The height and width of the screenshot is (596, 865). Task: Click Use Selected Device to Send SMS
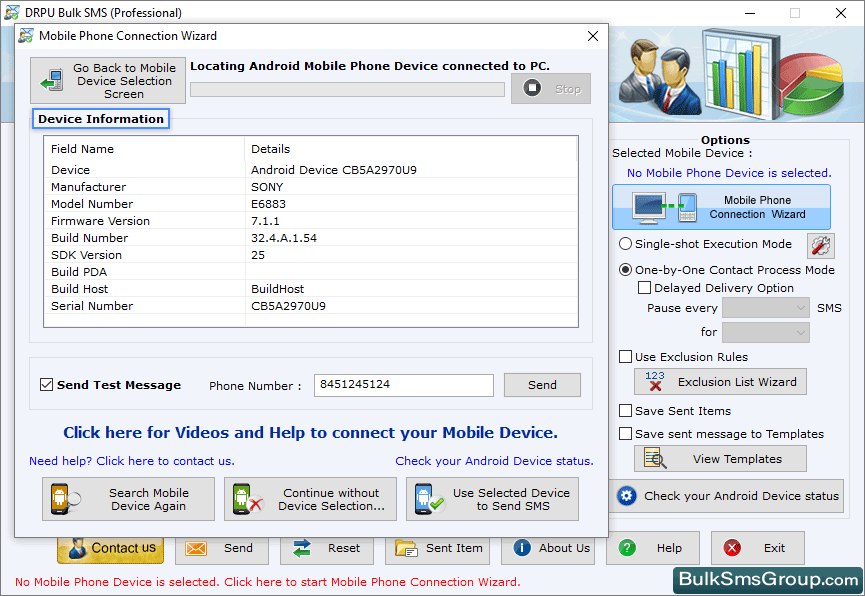click(492, 499)
